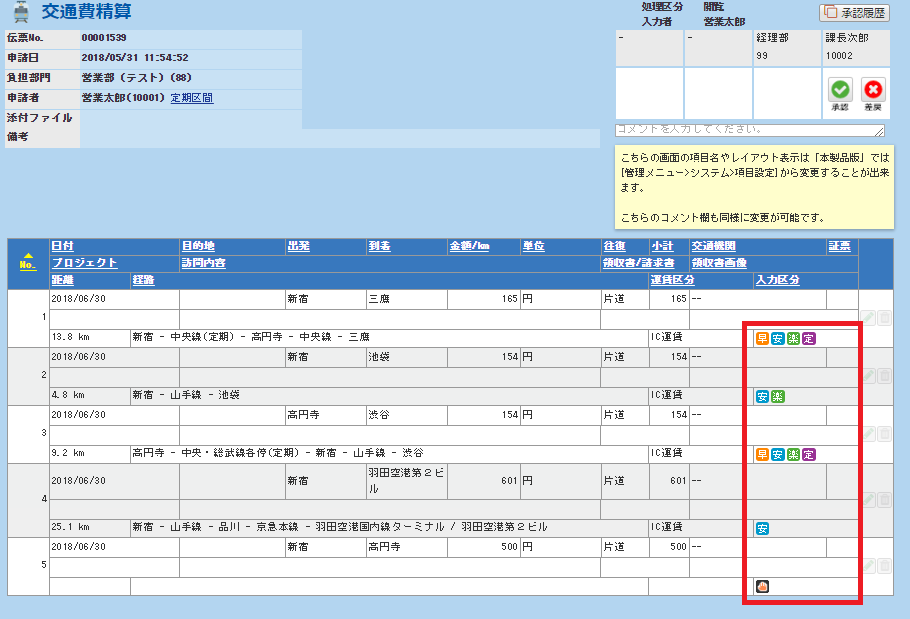Click the trash delete icon for row 2

click(884, 375)
